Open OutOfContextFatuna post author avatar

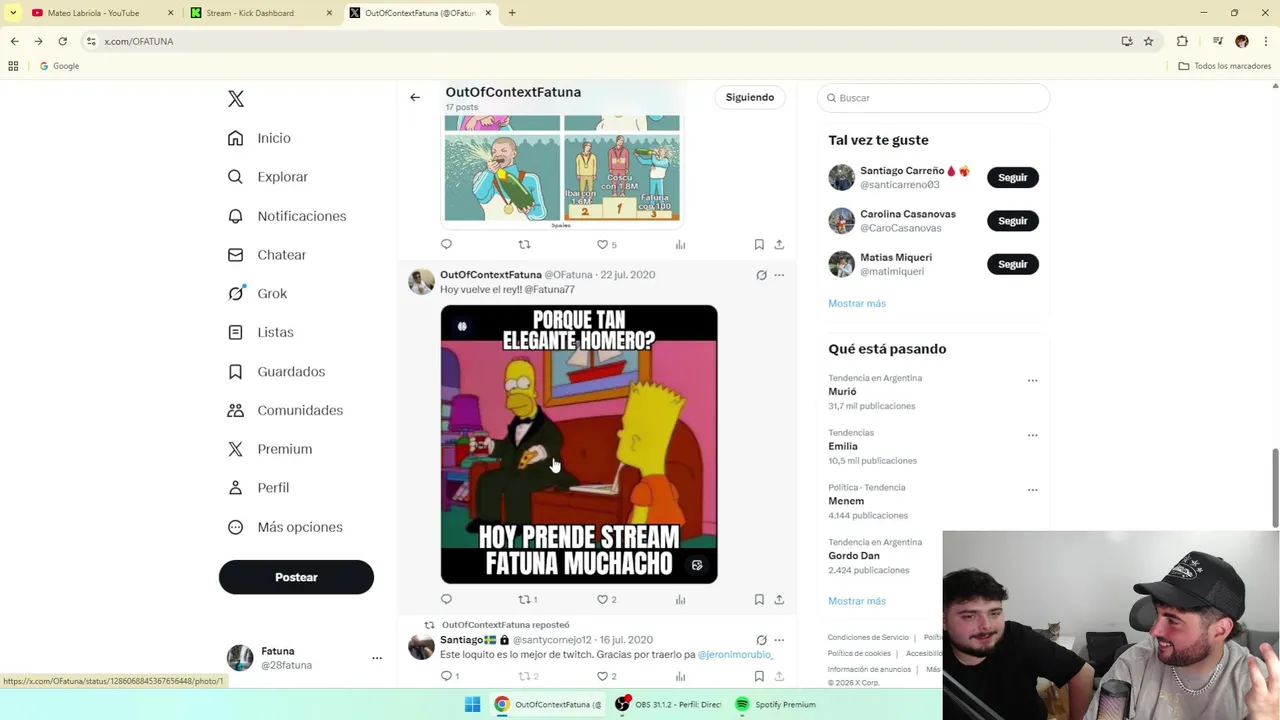(421, 281)
